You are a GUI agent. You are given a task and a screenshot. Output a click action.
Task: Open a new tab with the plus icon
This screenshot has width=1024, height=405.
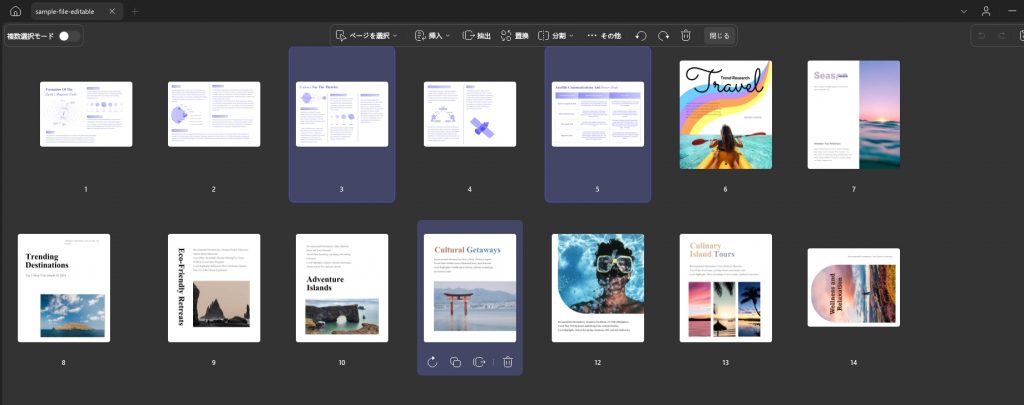[x=135, y=11]
